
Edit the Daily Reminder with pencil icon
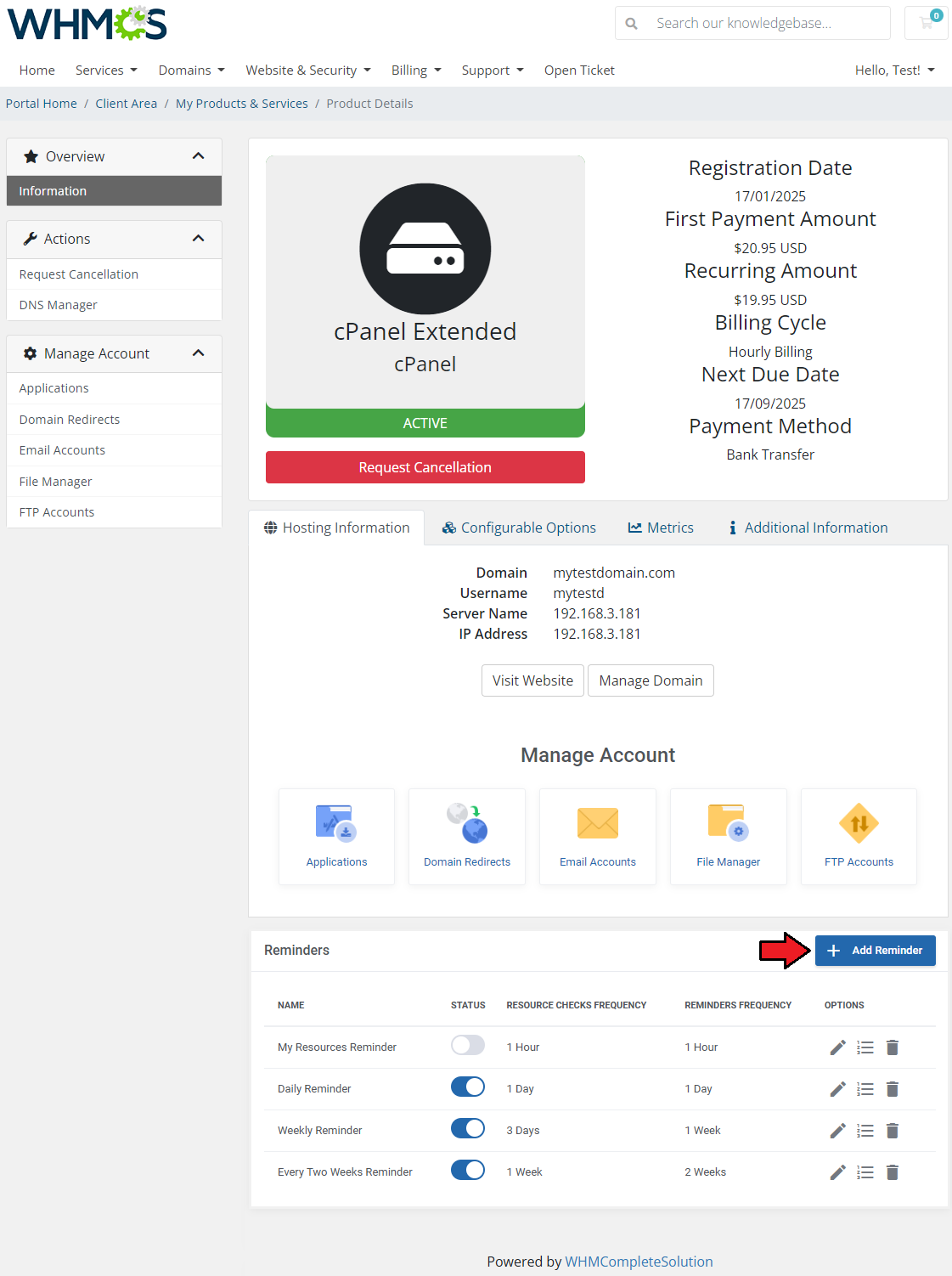click(x=837, y=1089)
